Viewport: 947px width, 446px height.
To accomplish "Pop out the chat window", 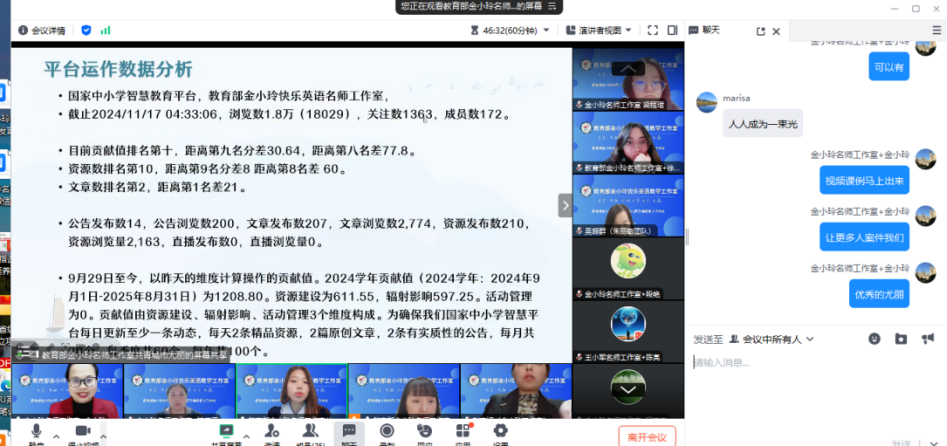I will pyautogui.click(x=760, y=31).
